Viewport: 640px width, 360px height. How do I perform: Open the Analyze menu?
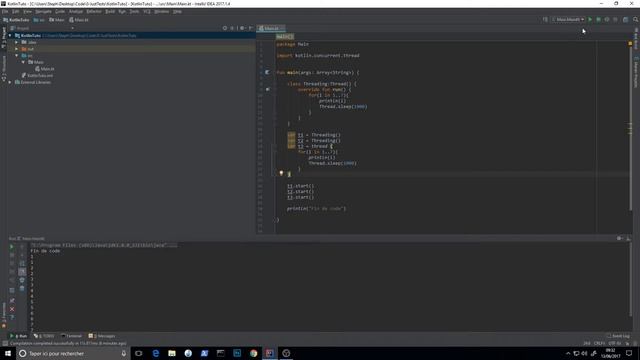click(76, 11)
